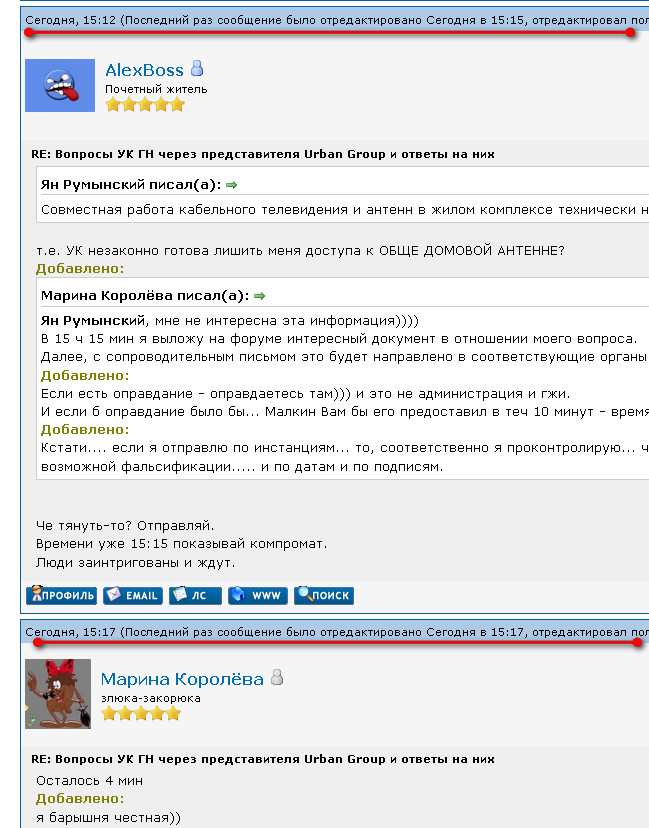The height and width of the screenshot is (828, 649).
Task: Click Марина Королёва five-star rating
Action: pyautogui.click(x=141, y=714)
